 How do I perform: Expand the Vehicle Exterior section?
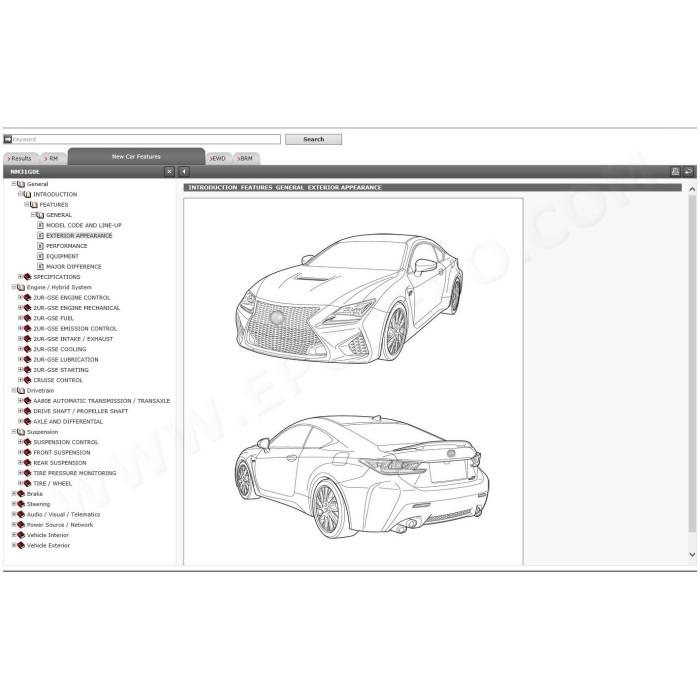[14, 545]
